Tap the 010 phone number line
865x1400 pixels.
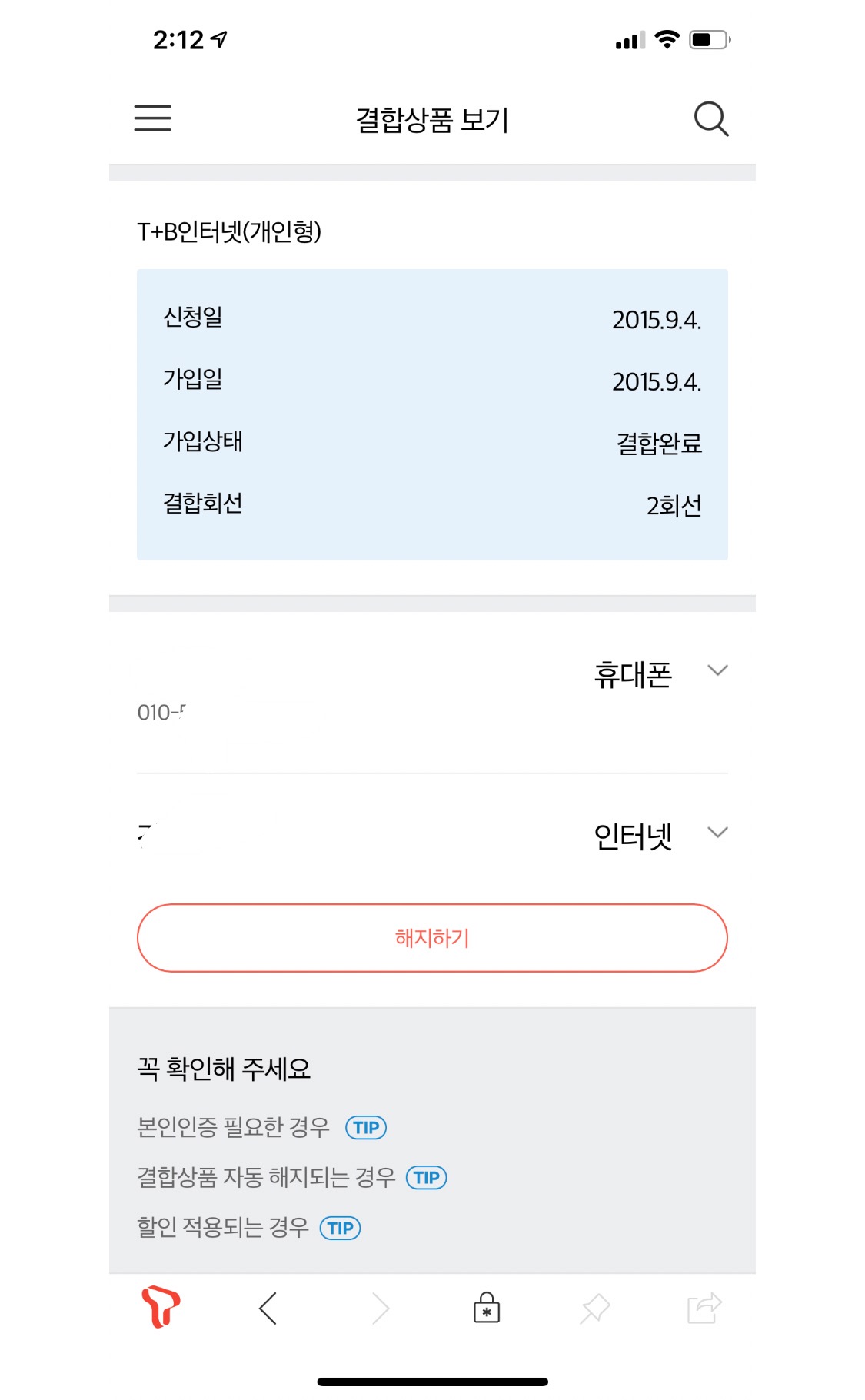coord(161,713)
